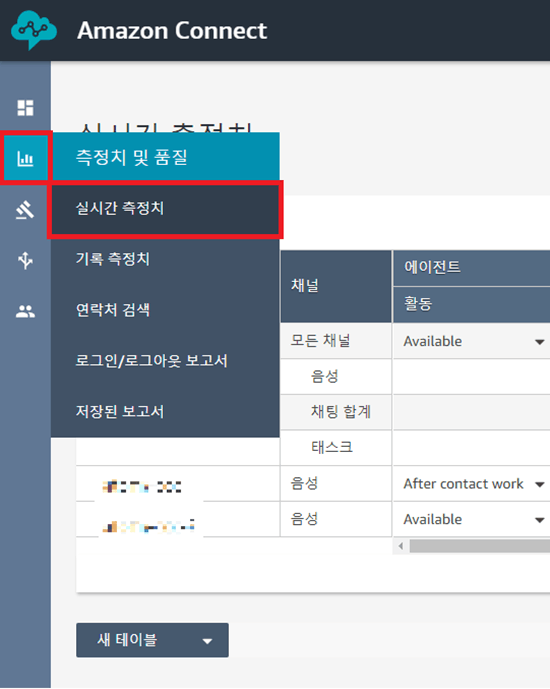Select the Metrics and quality bar chart icon

25,158
